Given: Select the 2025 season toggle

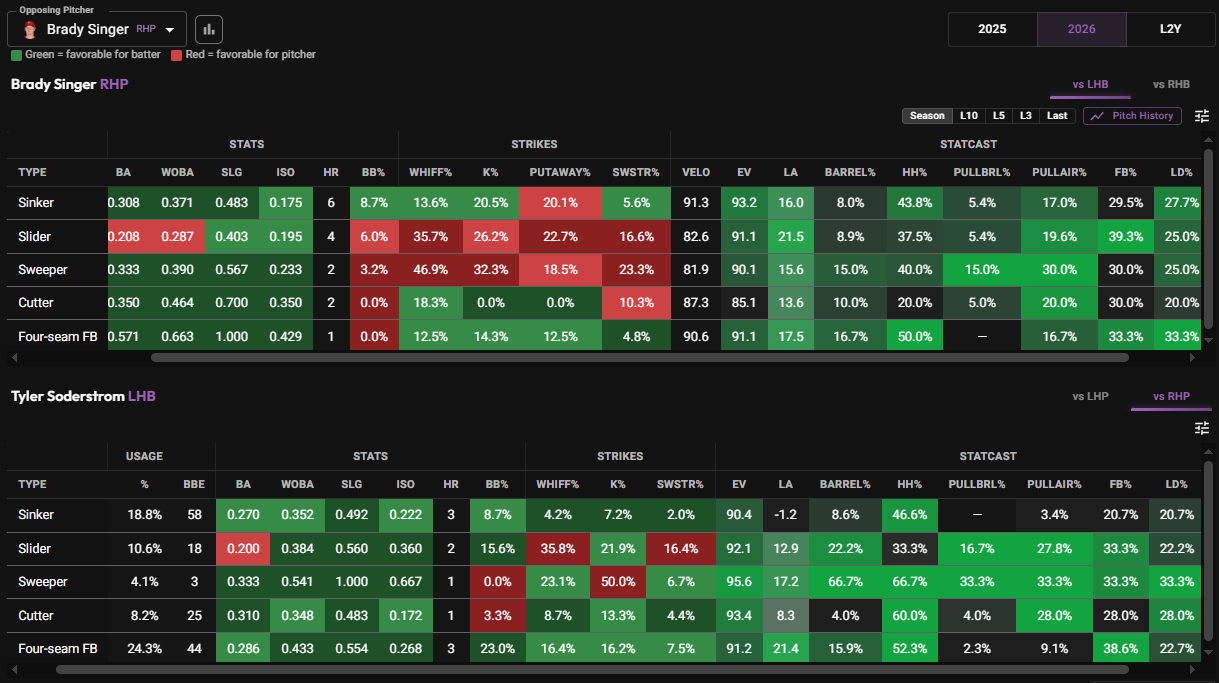Looking at the screenshot, I should pos(992,29).
